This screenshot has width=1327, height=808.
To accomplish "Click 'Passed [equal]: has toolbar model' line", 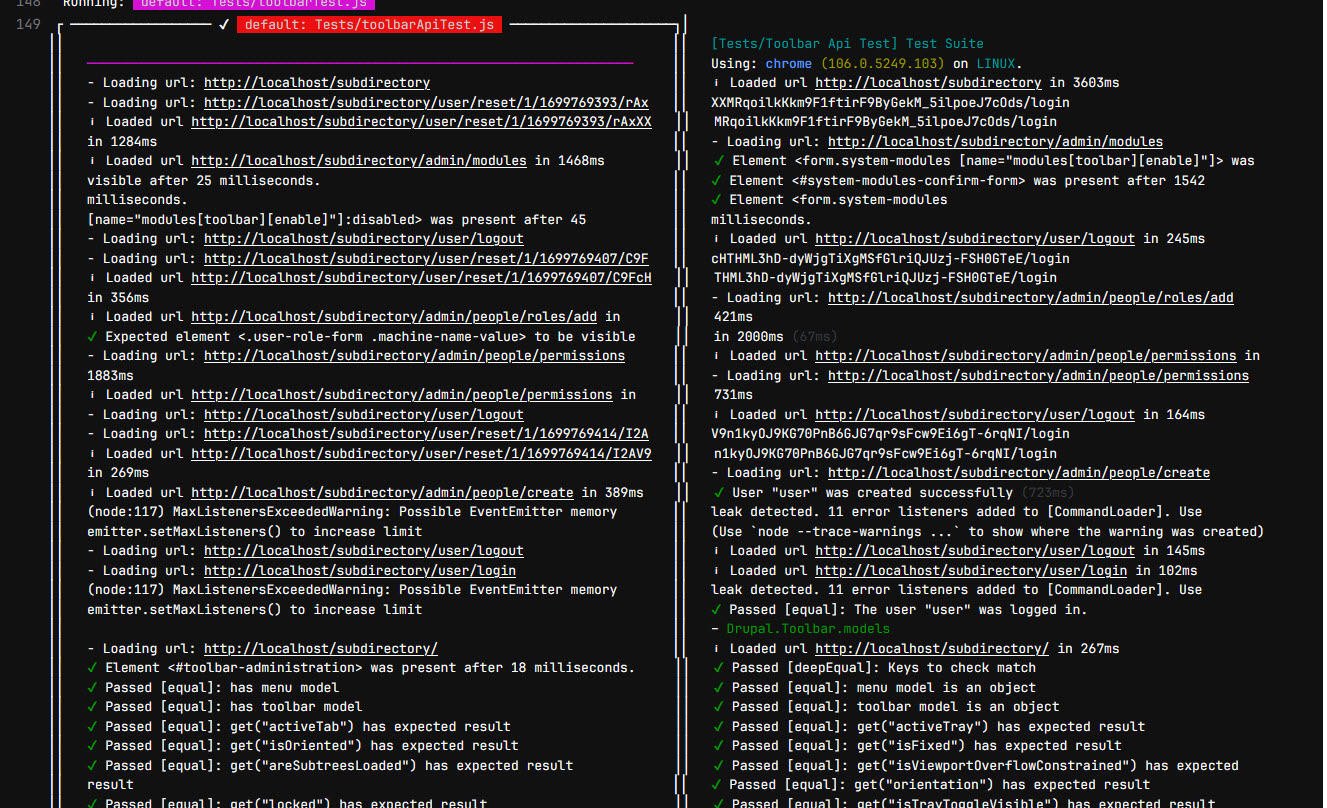I will pos(225,707).
